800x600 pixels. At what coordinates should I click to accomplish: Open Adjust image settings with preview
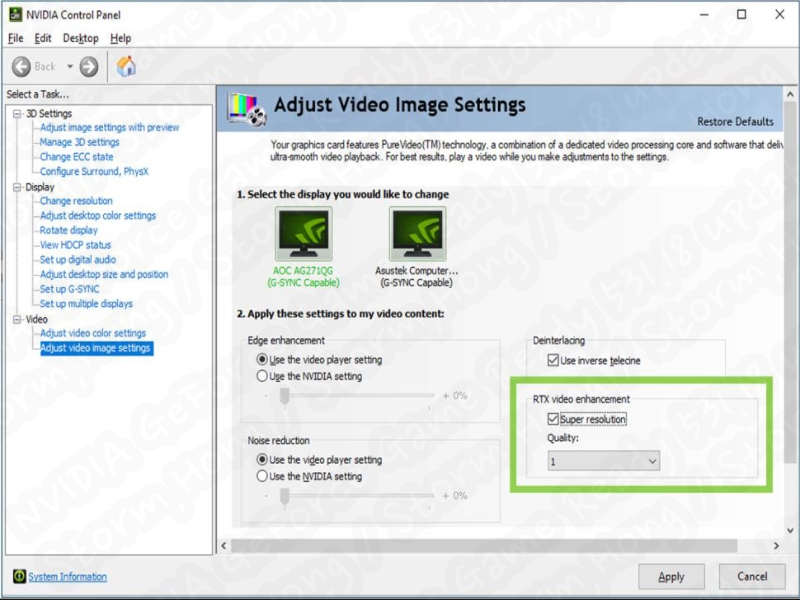point(110,128)
